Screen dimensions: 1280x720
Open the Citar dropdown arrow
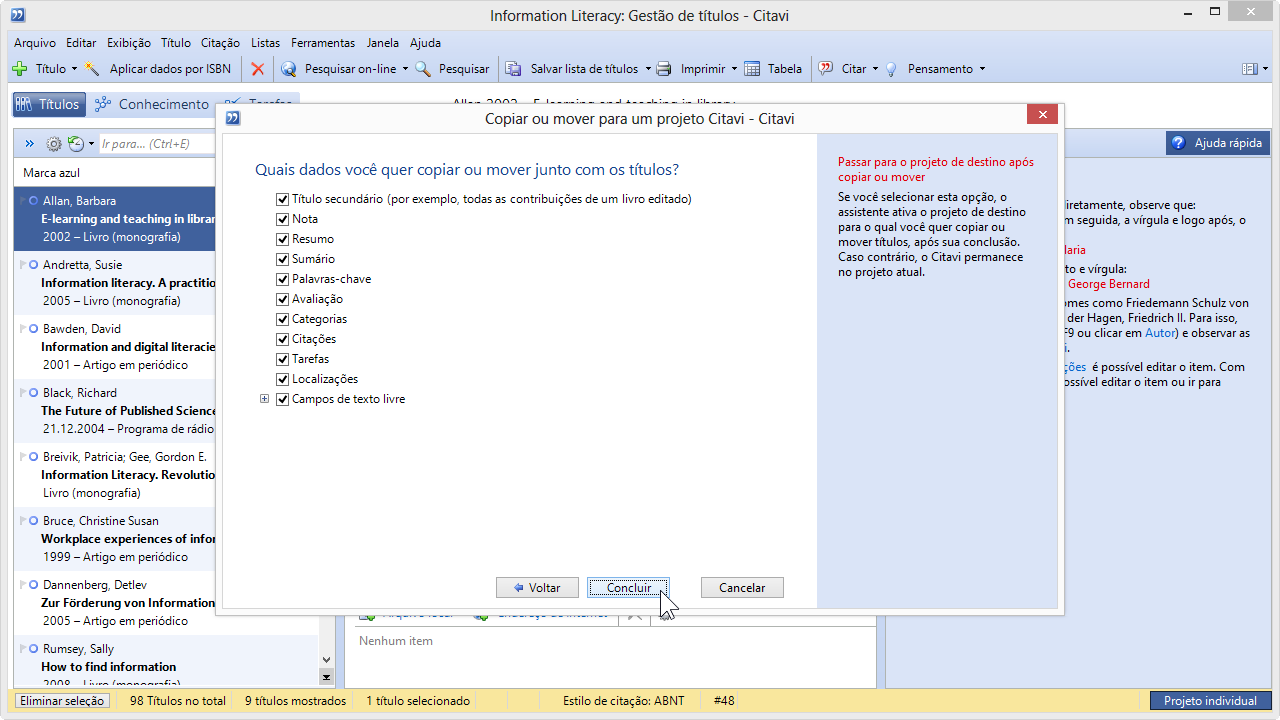875,69
